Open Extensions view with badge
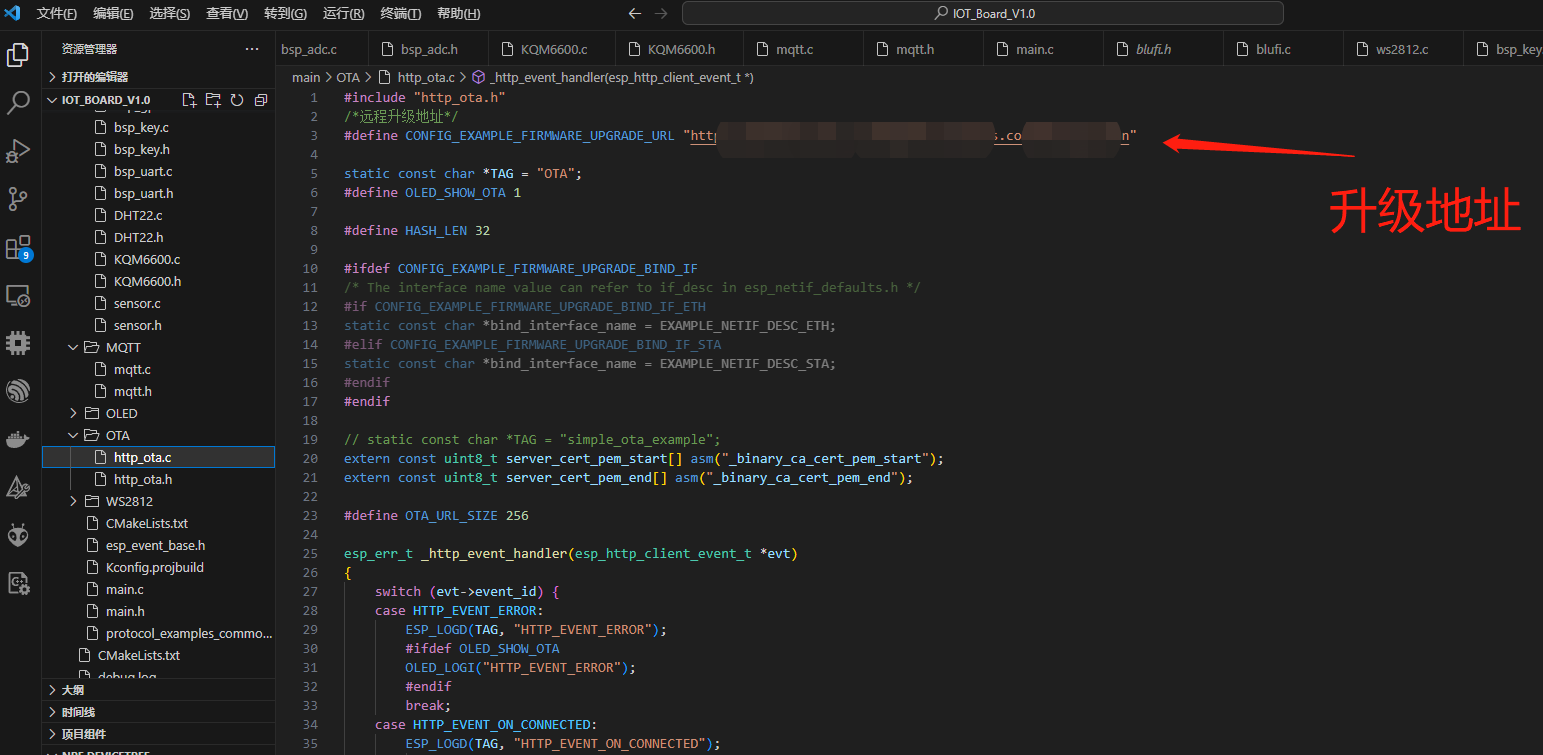The image size is (1543, 755). pyautogui.click(x=18, y=247)
